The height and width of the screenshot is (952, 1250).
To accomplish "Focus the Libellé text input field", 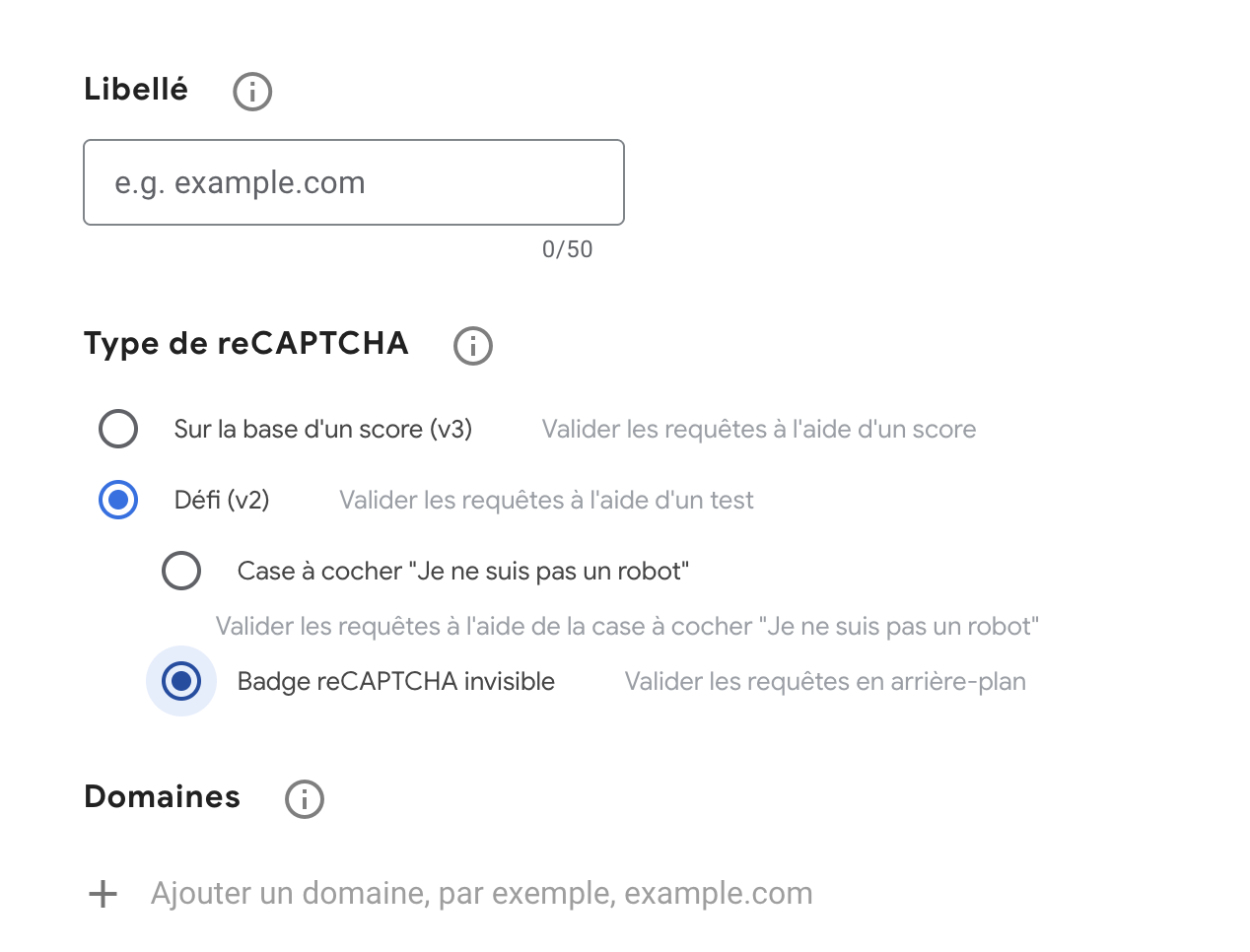I will coord(354,182).
